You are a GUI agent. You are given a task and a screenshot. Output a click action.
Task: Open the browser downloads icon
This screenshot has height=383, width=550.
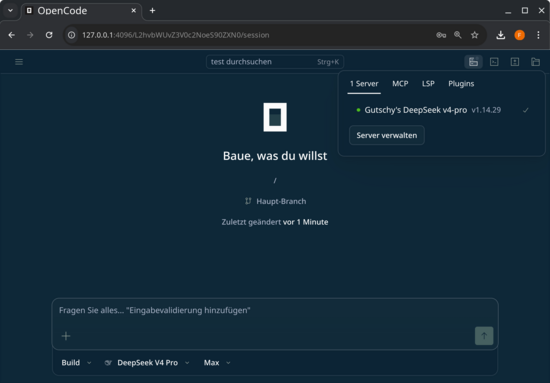click(501, 35)
